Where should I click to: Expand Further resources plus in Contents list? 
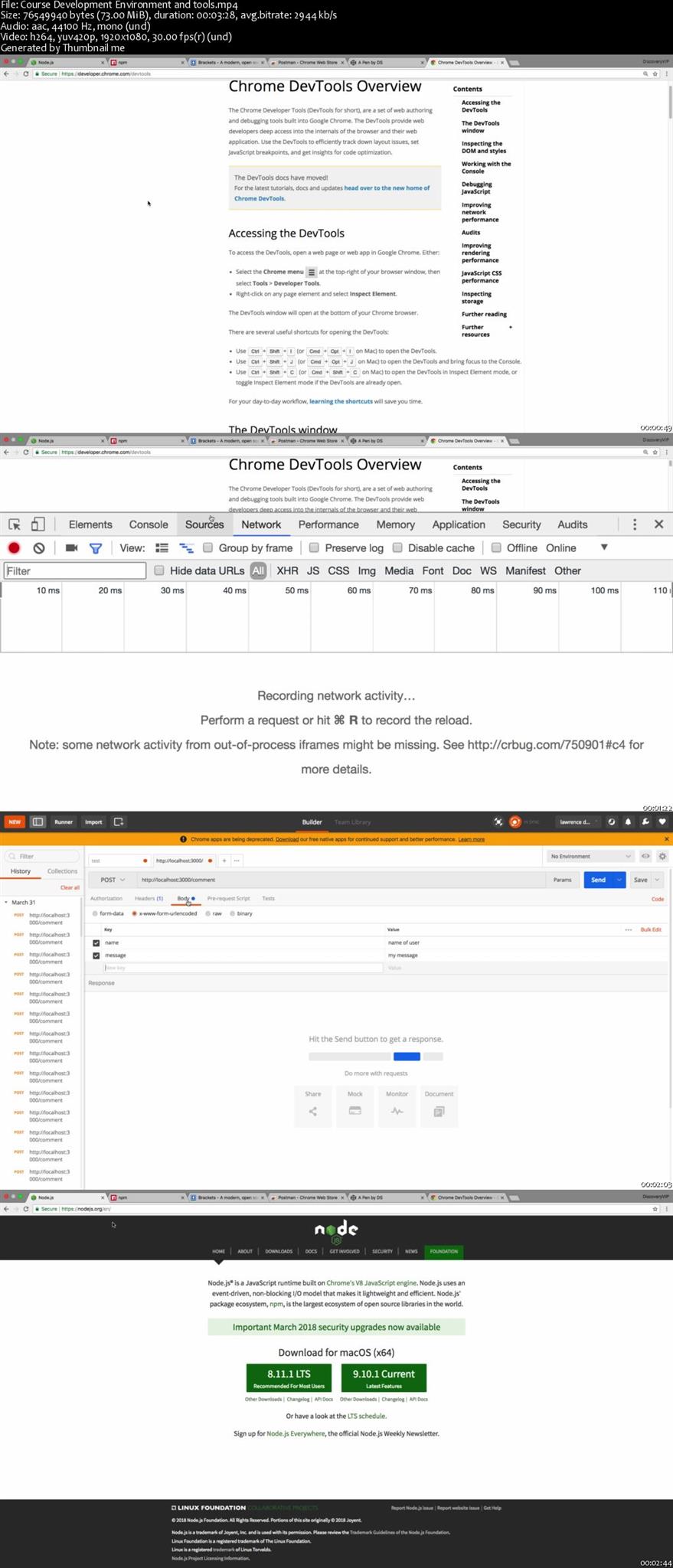[x=511, y=327]
